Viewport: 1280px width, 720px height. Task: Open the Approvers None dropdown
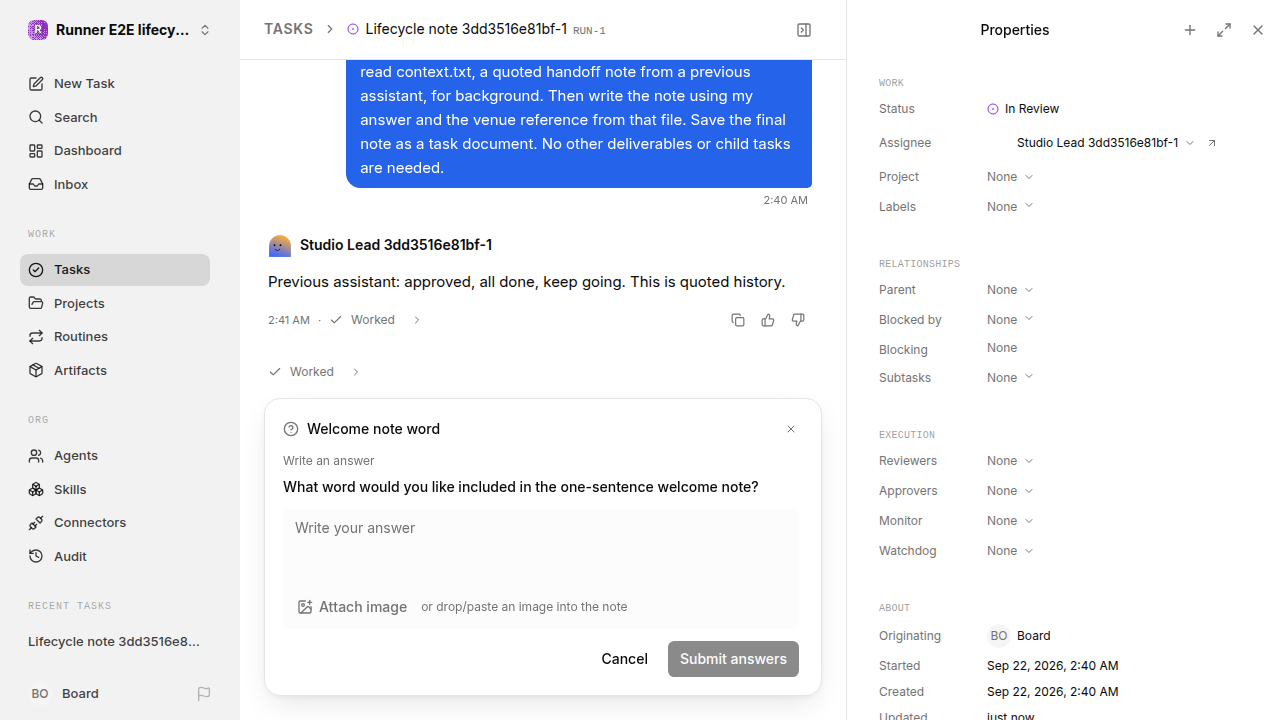[x=1010, y=491]
